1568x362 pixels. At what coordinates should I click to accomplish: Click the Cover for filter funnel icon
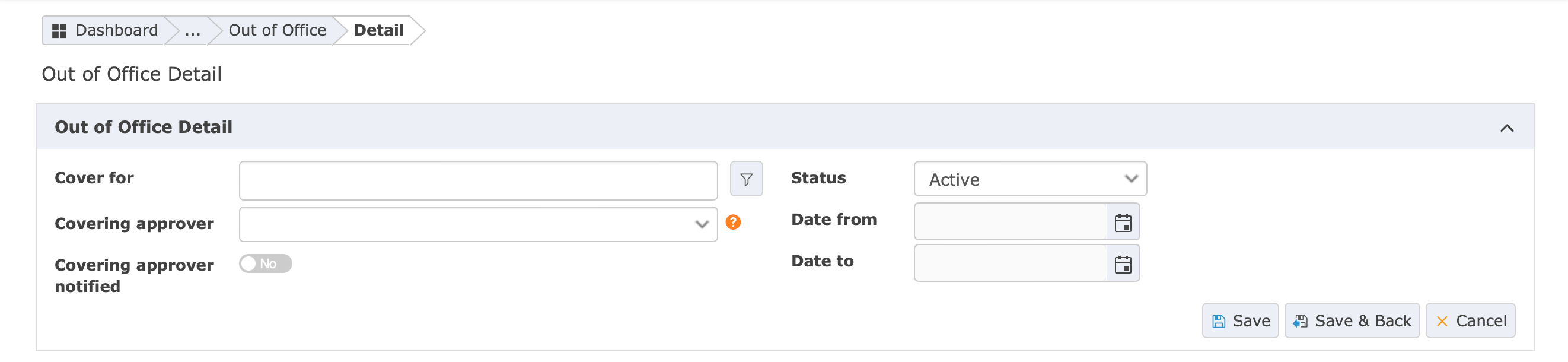(x=746, y=179)
